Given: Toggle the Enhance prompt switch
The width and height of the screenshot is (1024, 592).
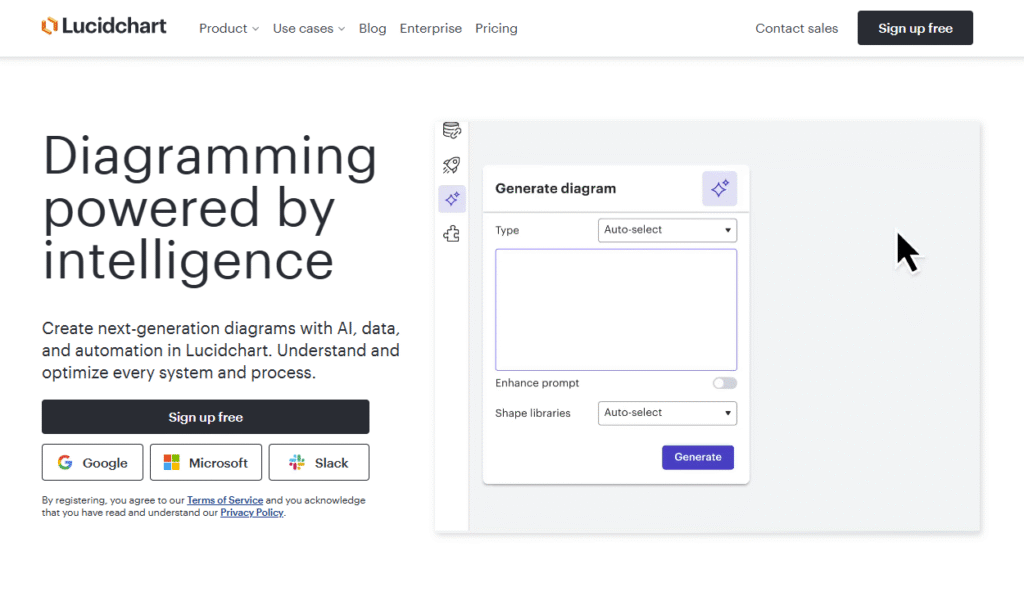Looking at the screenshot, I should click(724, 383).
